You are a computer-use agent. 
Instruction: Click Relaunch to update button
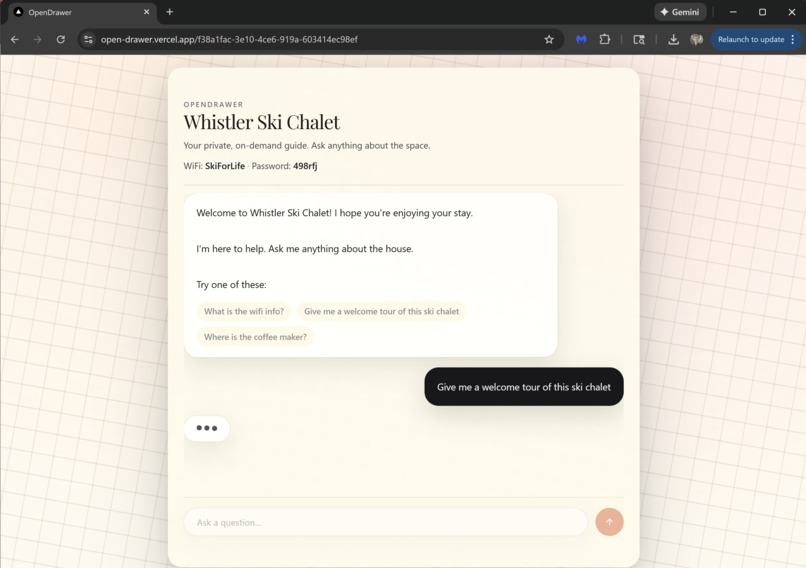coord(750,40)
